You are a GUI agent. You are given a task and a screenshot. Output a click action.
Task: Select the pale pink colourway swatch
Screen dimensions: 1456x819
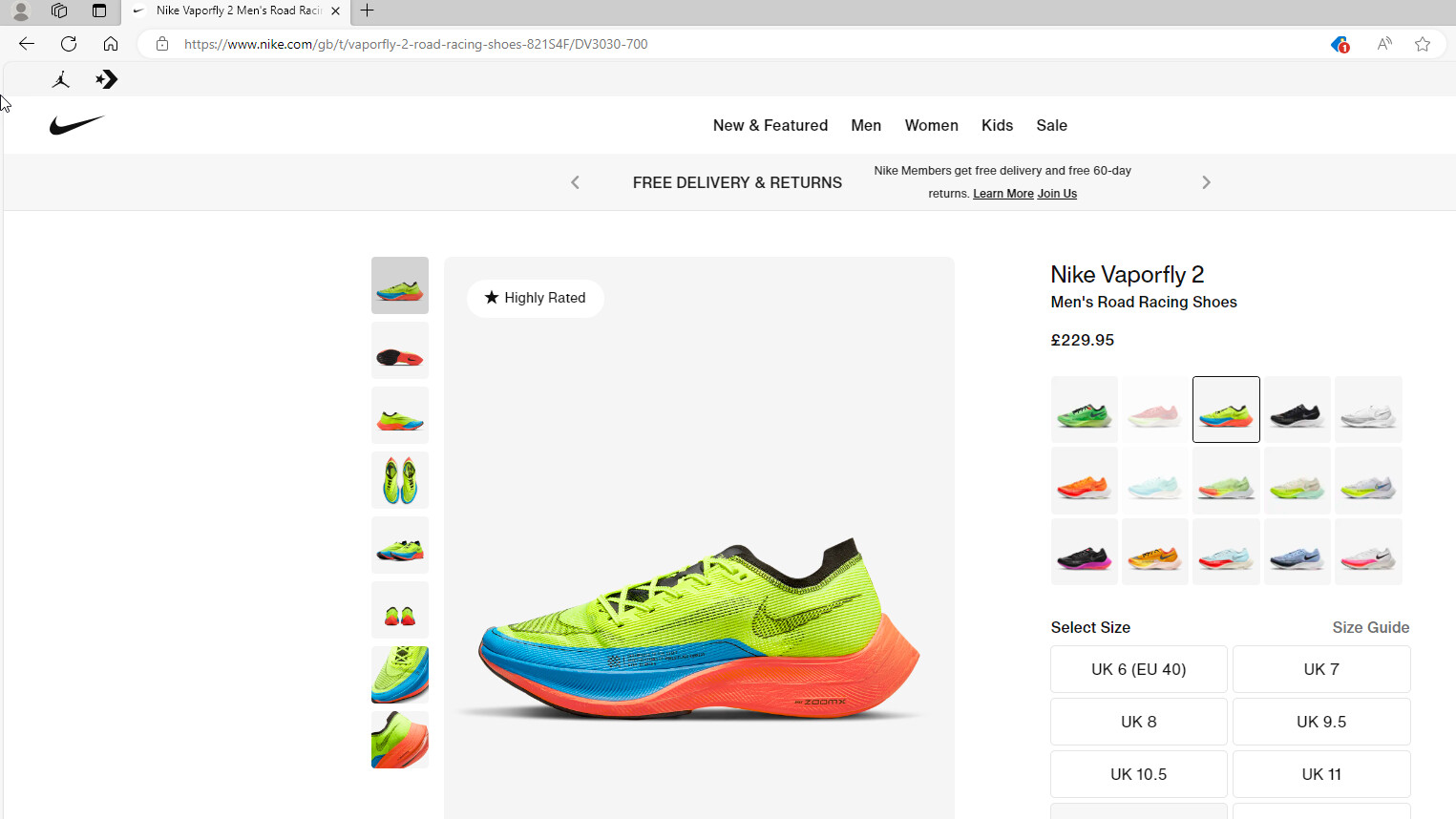pos(1155,409)
